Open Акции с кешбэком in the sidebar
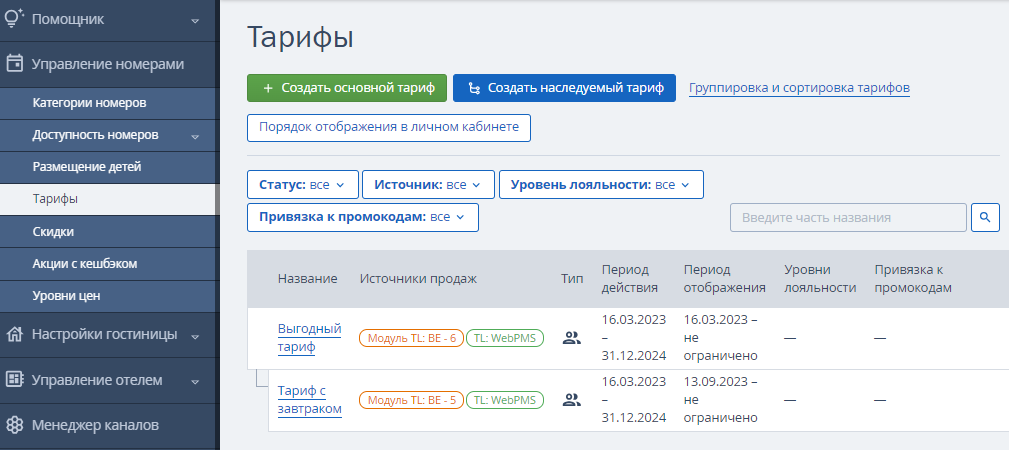 109,263
